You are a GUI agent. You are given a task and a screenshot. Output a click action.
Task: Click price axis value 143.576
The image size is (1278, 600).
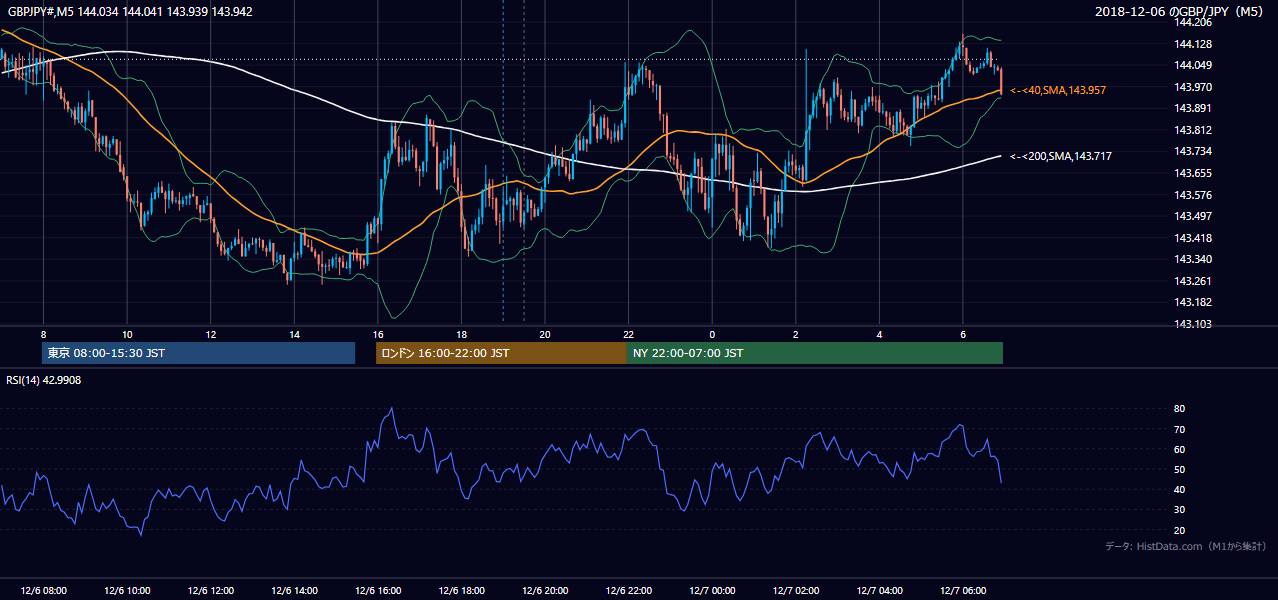(x=1192, y=195)
